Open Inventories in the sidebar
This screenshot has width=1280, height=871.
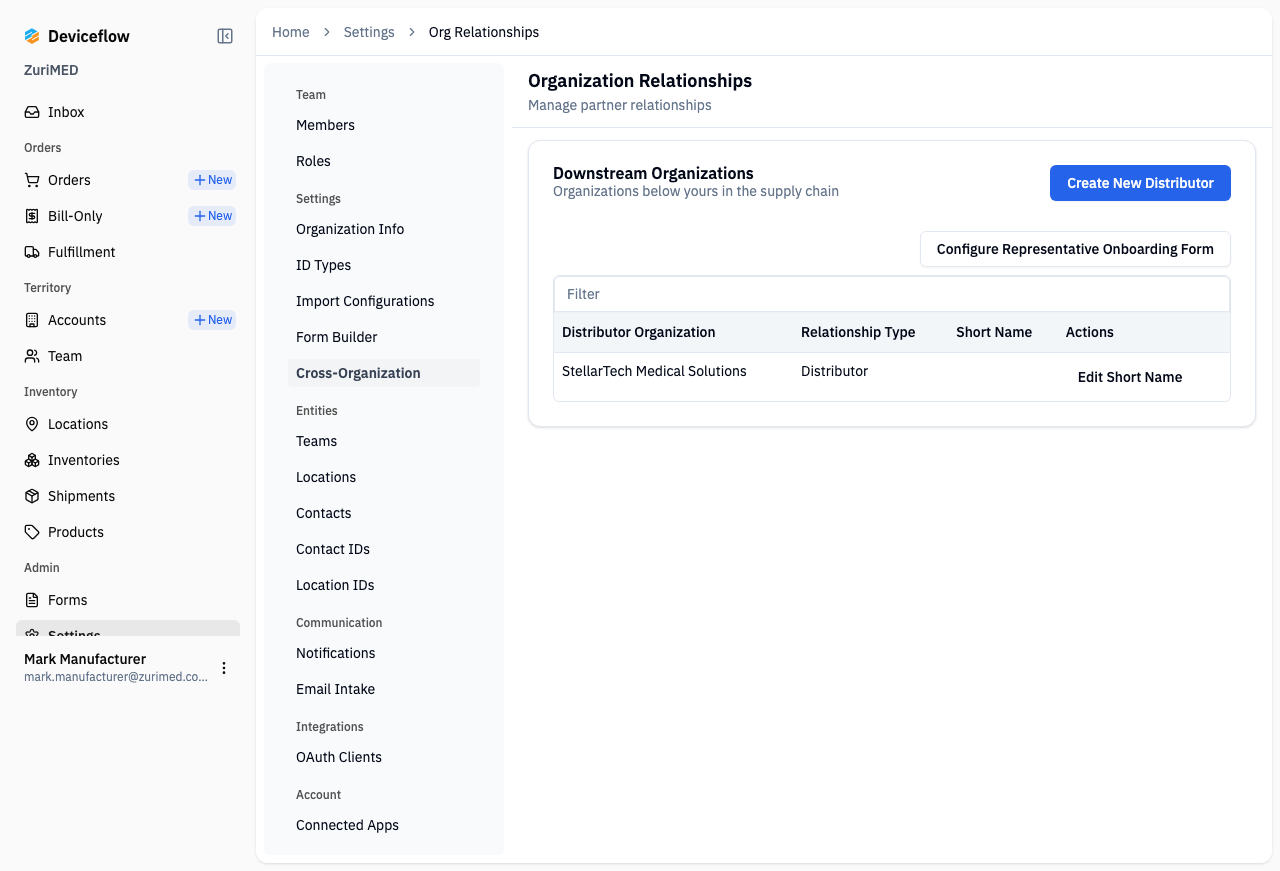pos(128,460)
